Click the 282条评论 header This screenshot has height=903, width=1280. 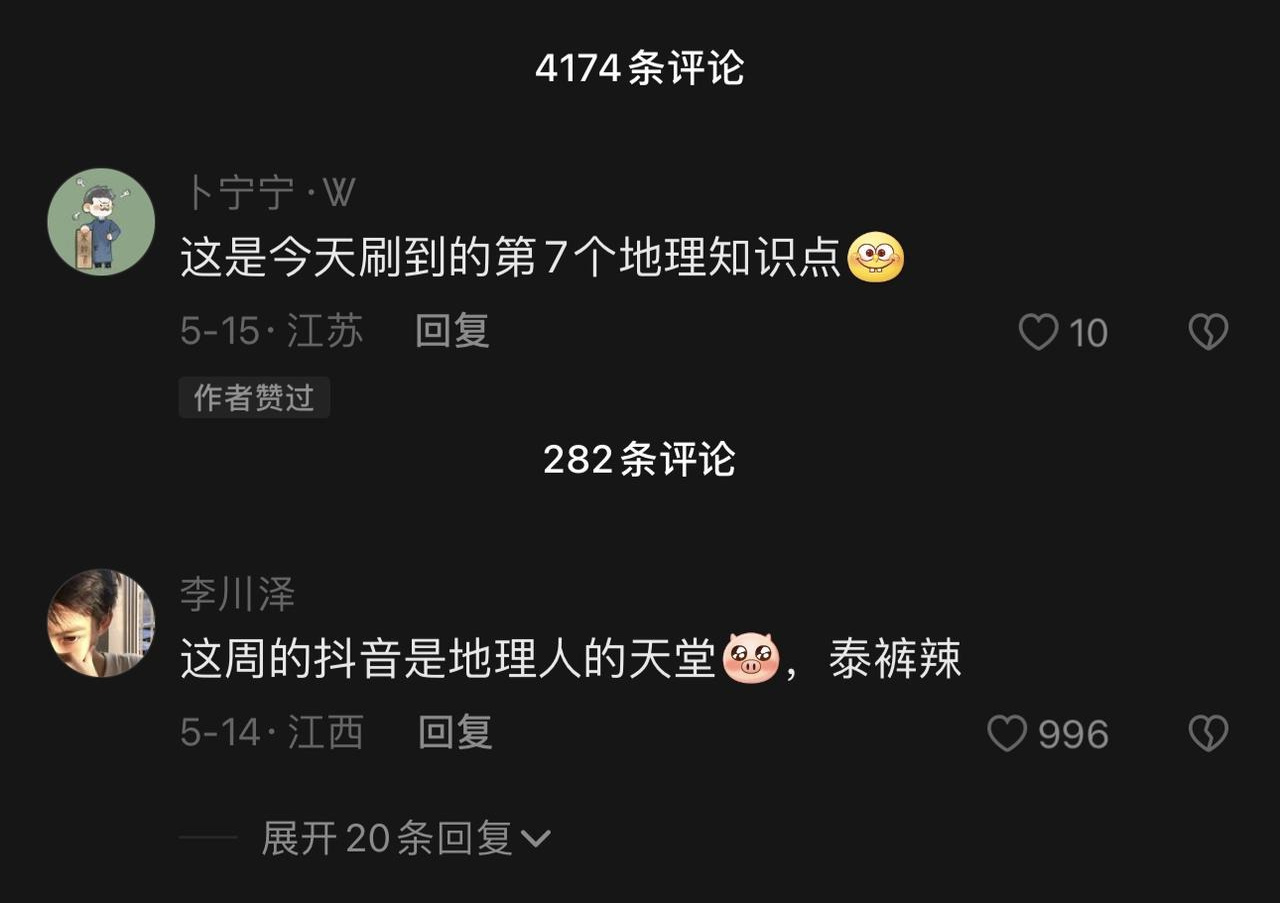click(640, 459)
